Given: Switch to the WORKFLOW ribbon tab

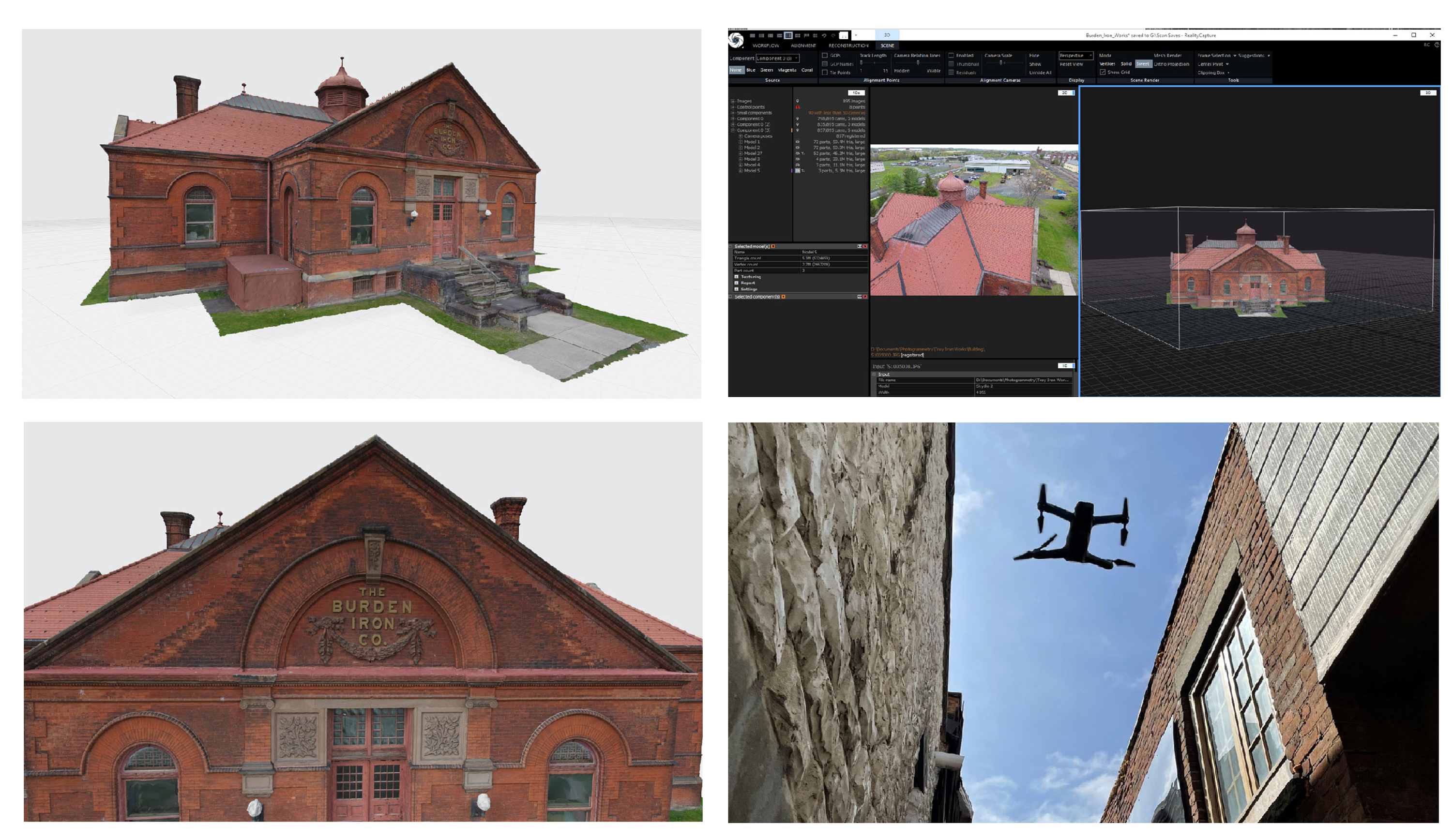Looking at the screenshot, I should (x=766, y=45).
